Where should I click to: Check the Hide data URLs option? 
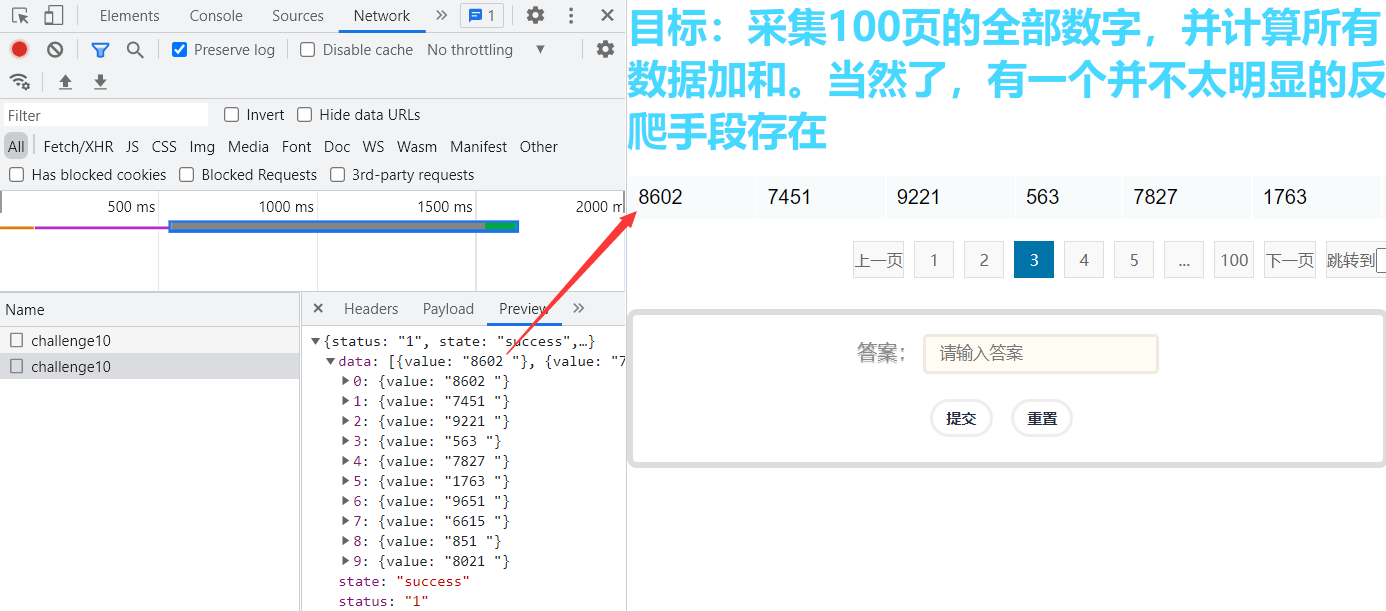pos(305,115)
